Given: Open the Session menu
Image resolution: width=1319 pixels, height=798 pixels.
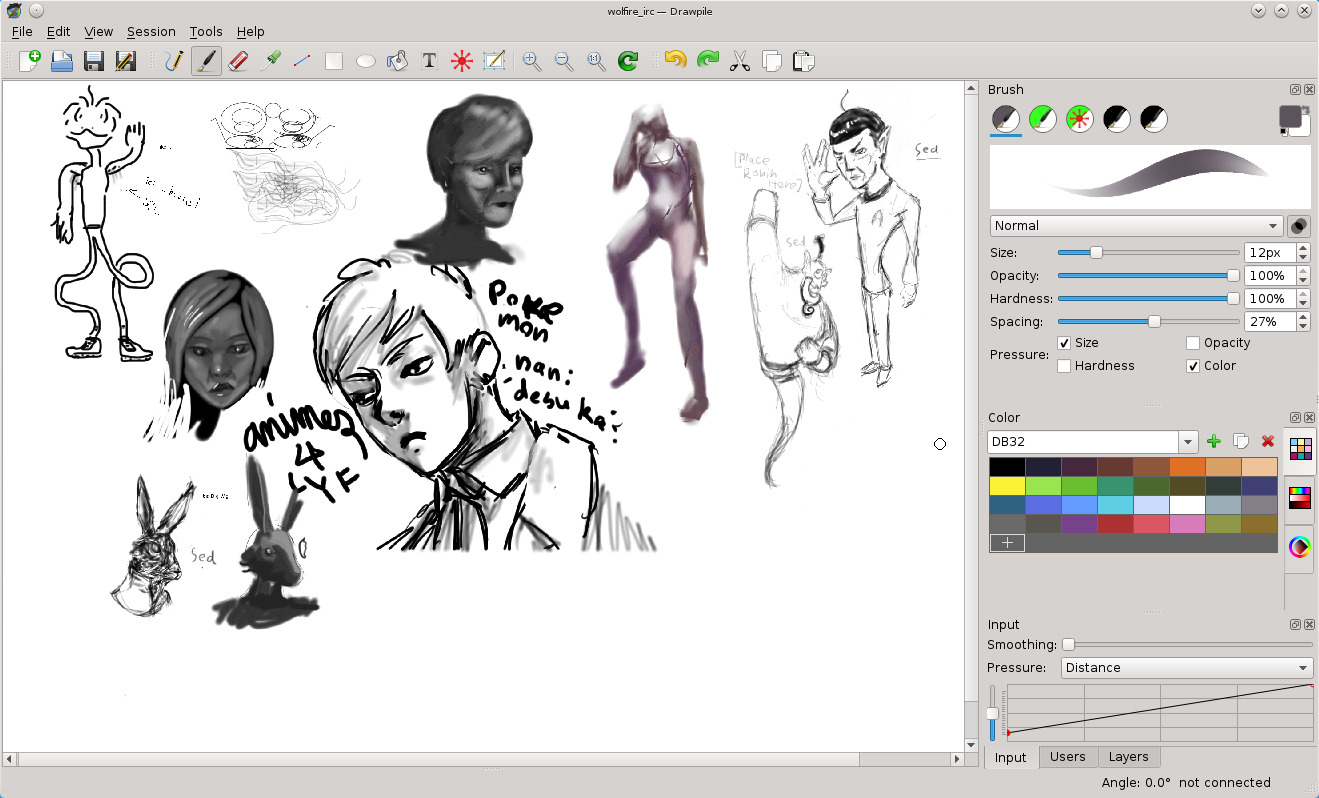Looking at the screenshot, I should tap(151, 31).
